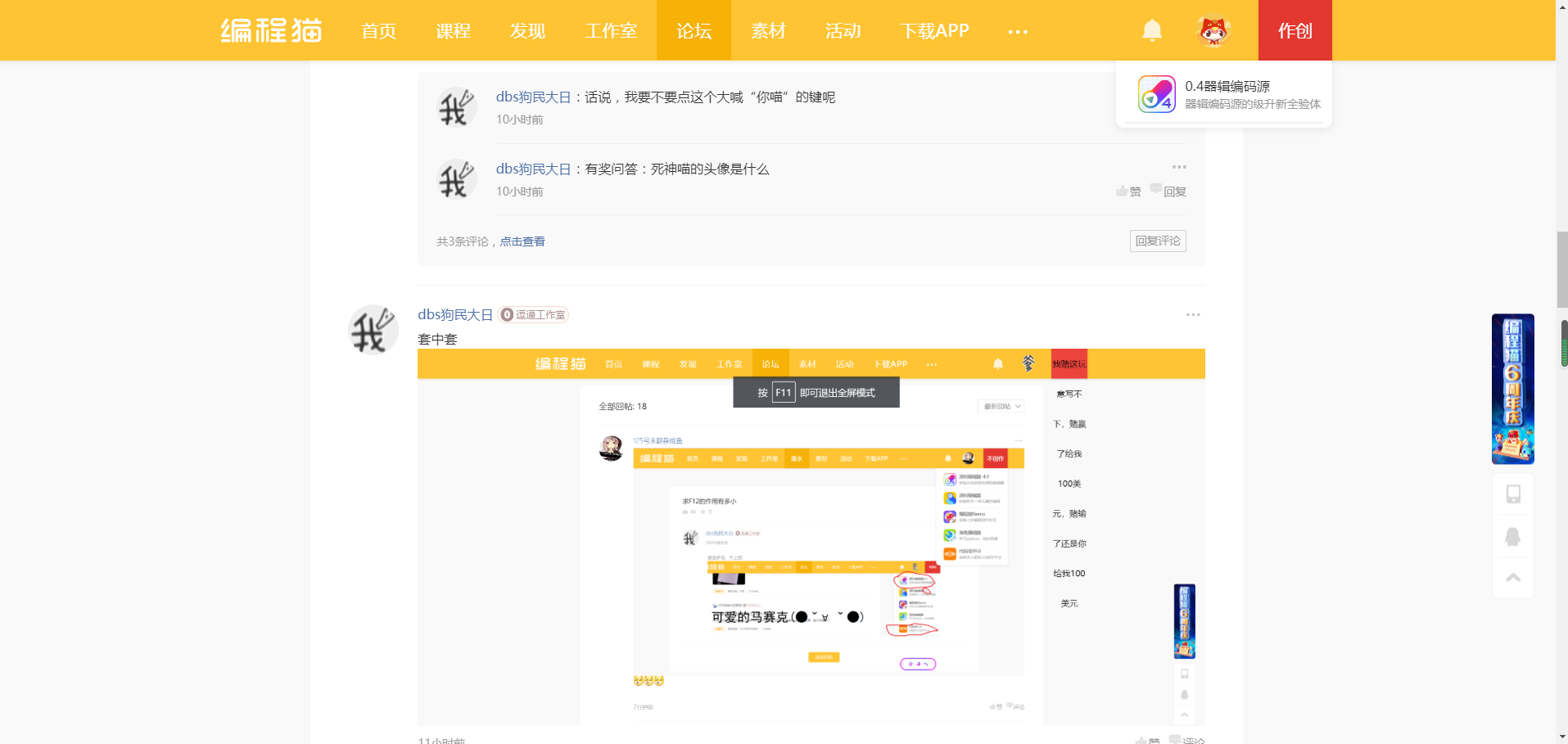Screen dimensions: 1568x744
Task: Like the 有奖问答 comment with 赞
Action: point(1128,191)
